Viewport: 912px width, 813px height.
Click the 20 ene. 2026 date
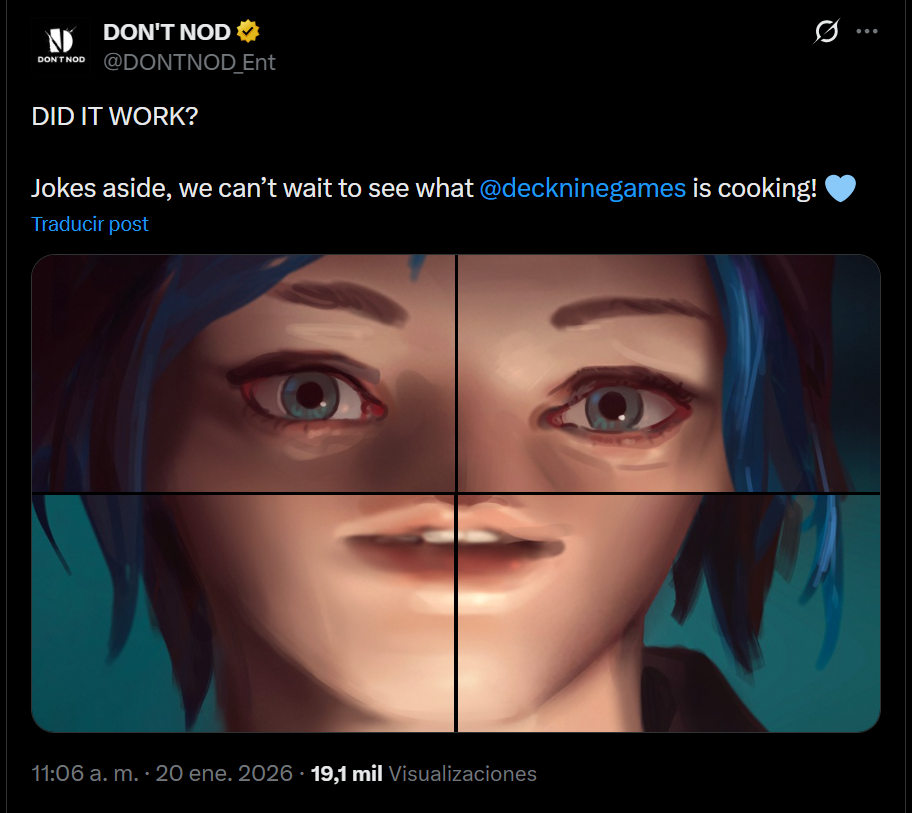(224, 773)
